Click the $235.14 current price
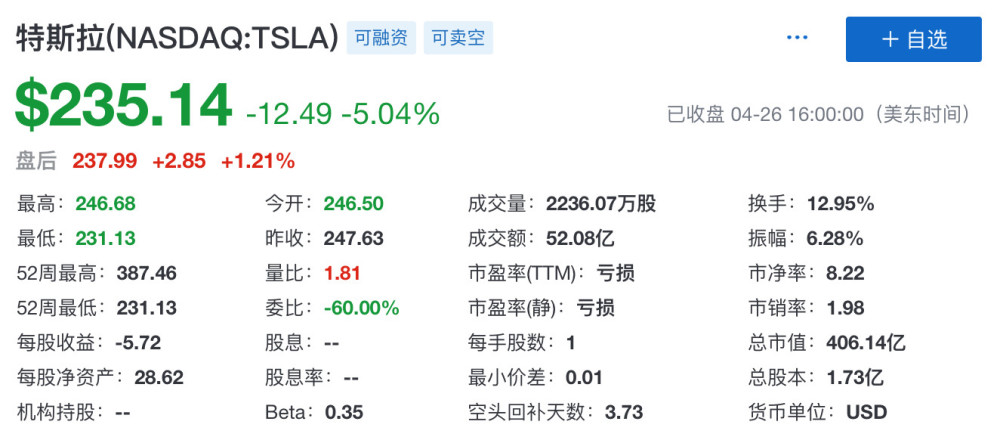 [124, 106]
